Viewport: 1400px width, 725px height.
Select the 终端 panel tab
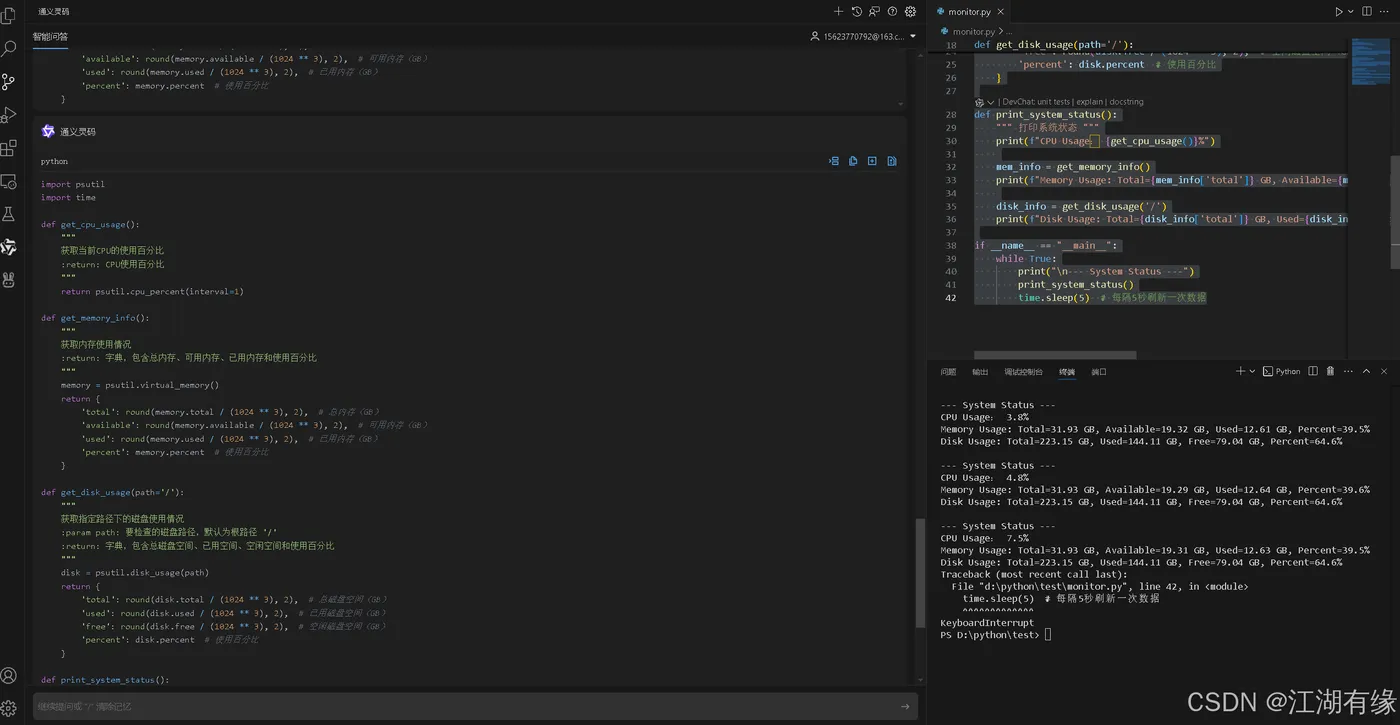click(1067, 372)
